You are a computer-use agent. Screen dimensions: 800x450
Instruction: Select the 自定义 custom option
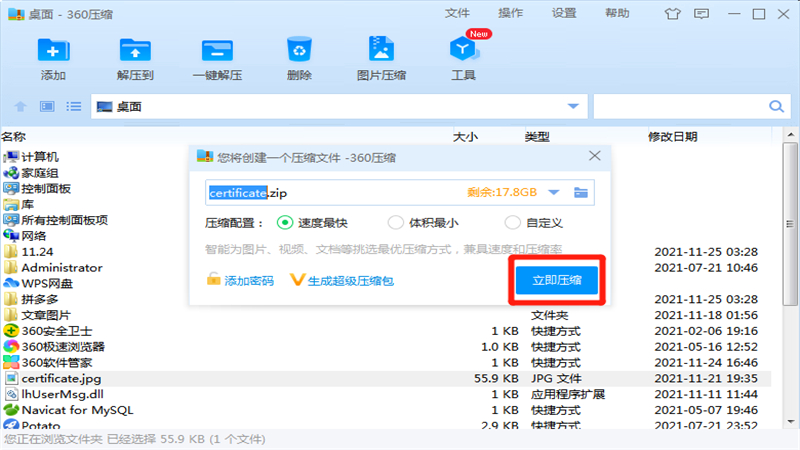coord(512,222)
